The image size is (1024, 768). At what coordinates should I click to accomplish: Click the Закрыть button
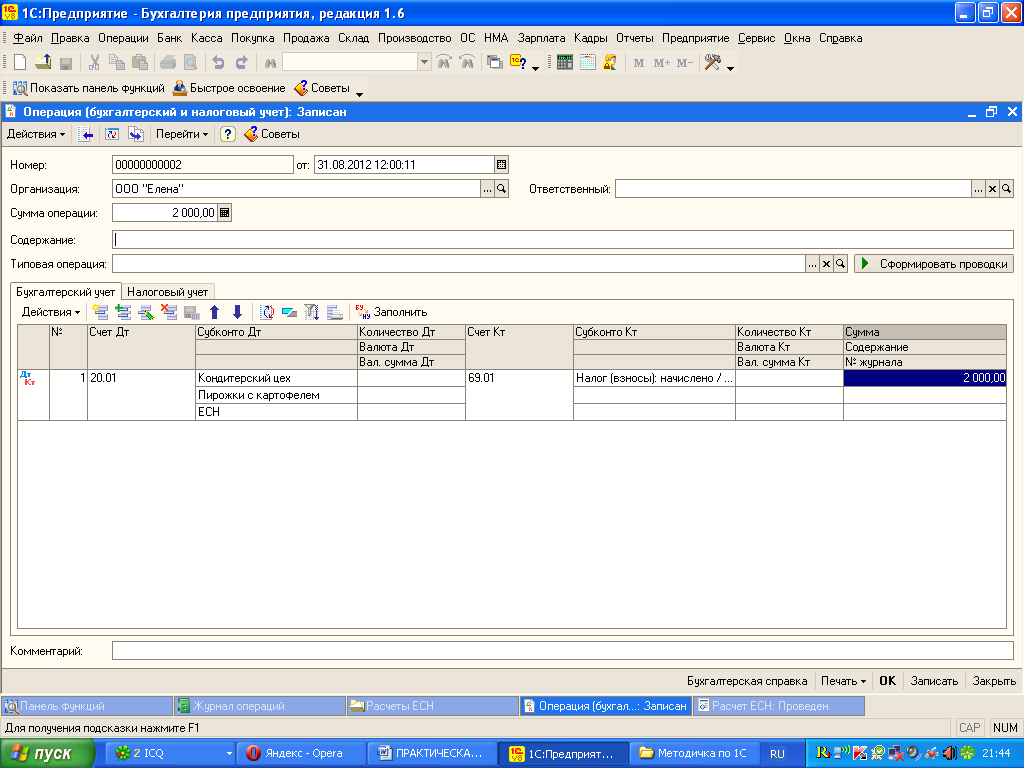tap(994, 681)
